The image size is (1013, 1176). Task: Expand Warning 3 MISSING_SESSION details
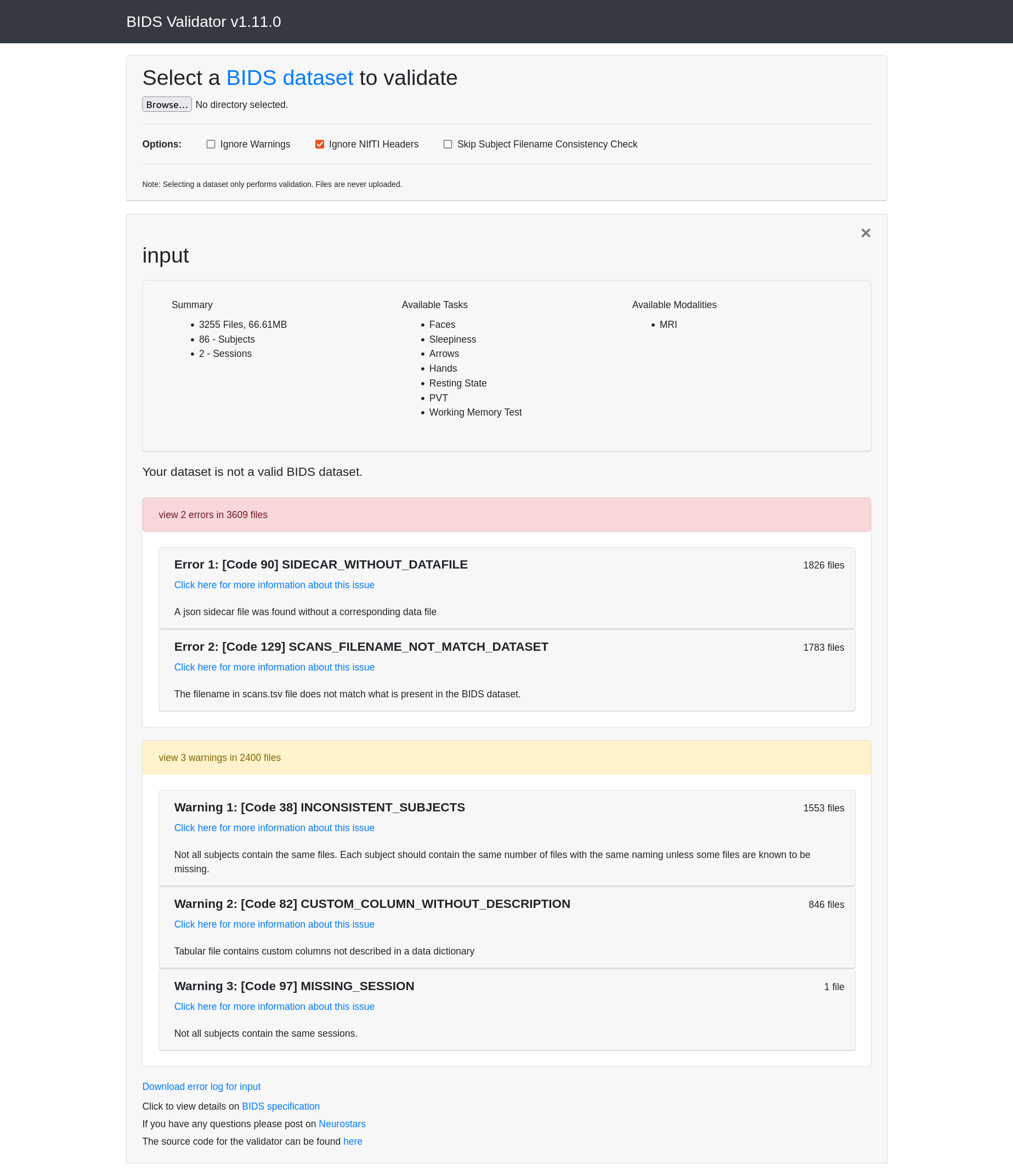pyautogui.click(x=294, y=986)
